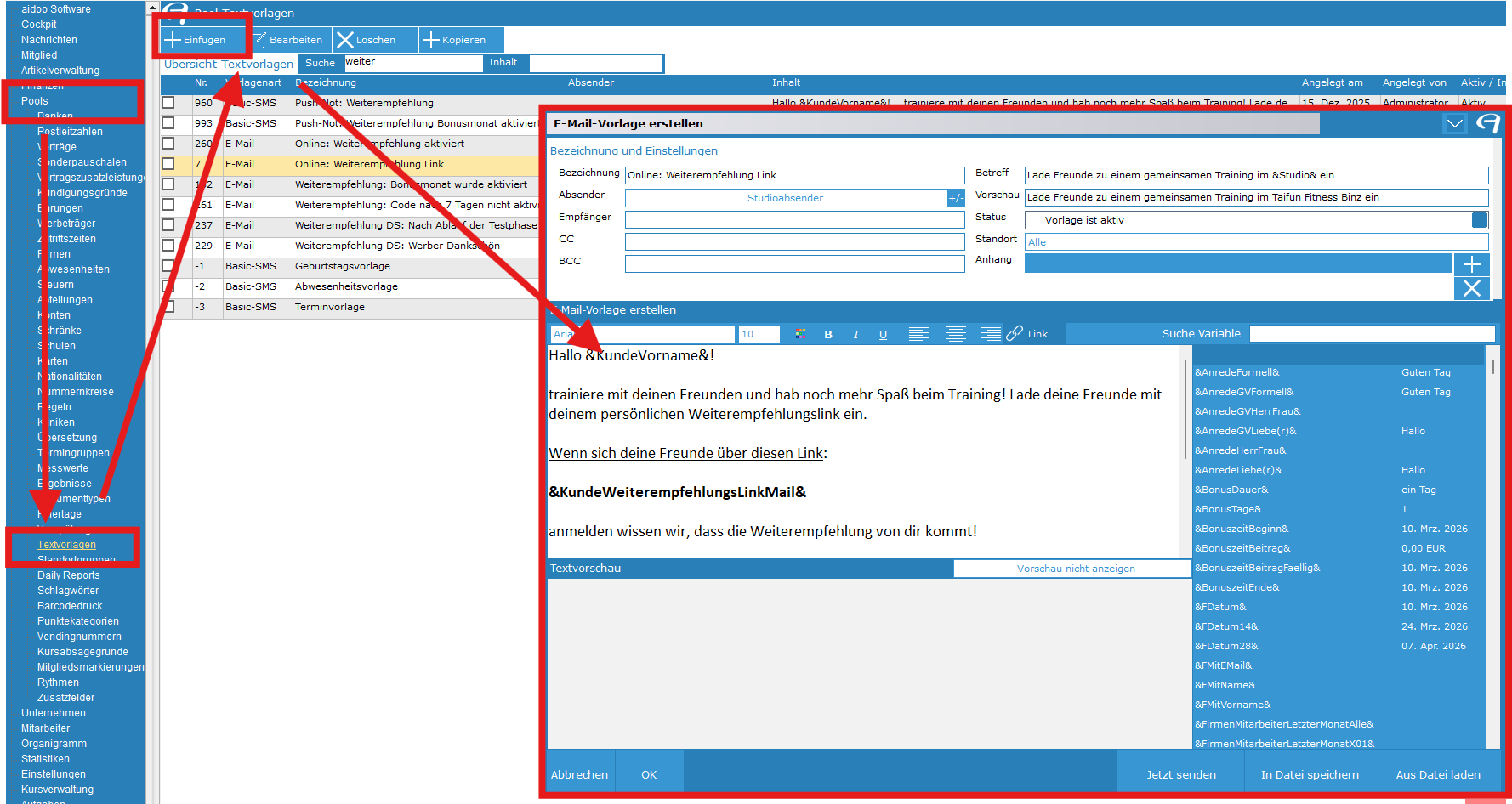This screenshot has width=1512, height=804.
Task: Insert a hyperlink with the Link tool
Action: pos(1027,334)
